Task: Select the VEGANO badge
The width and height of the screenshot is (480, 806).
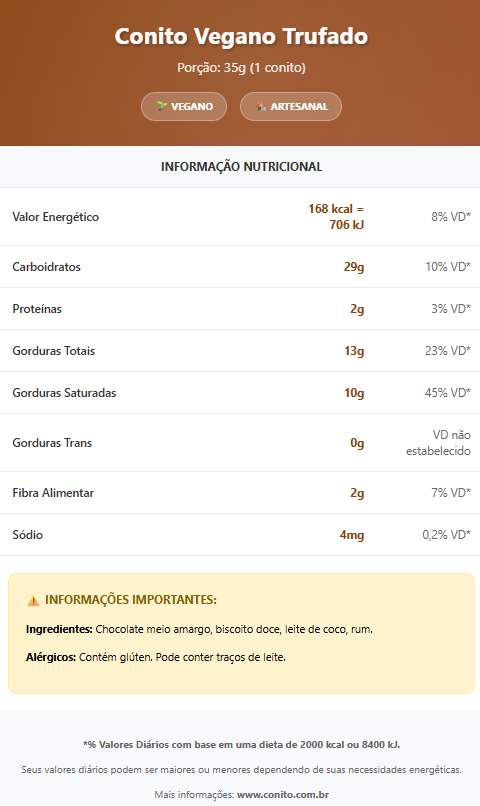Action: (184, 106)
